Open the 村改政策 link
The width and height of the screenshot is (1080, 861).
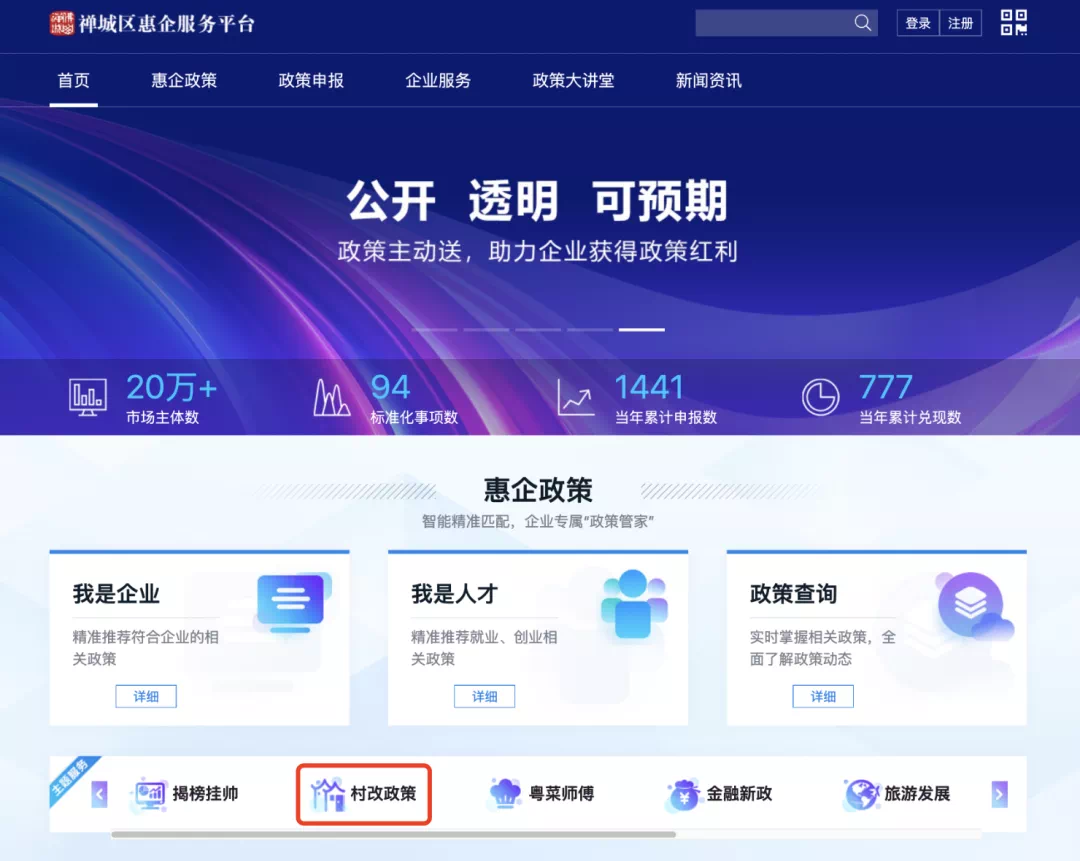point(383,794)
